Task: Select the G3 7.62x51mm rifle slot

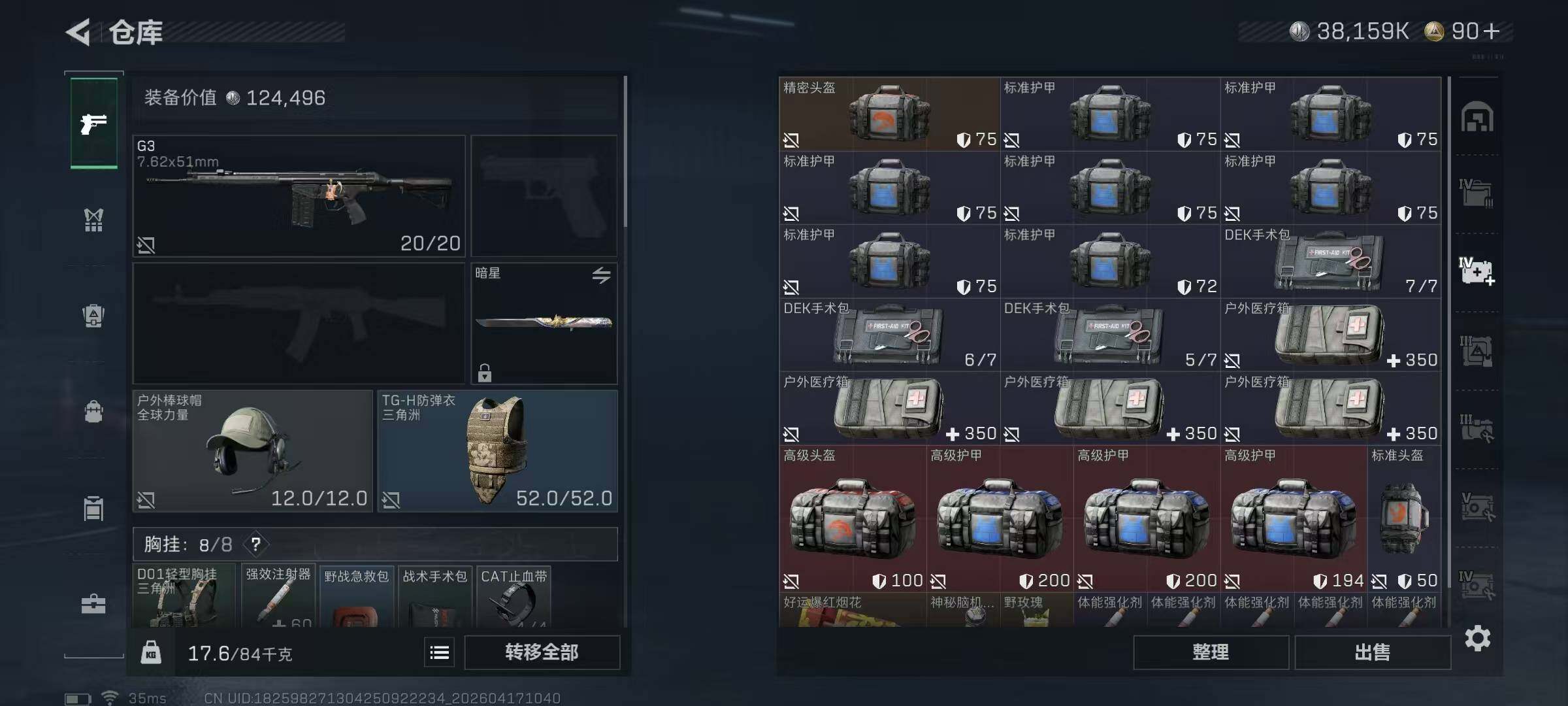Action: [299, 195]
